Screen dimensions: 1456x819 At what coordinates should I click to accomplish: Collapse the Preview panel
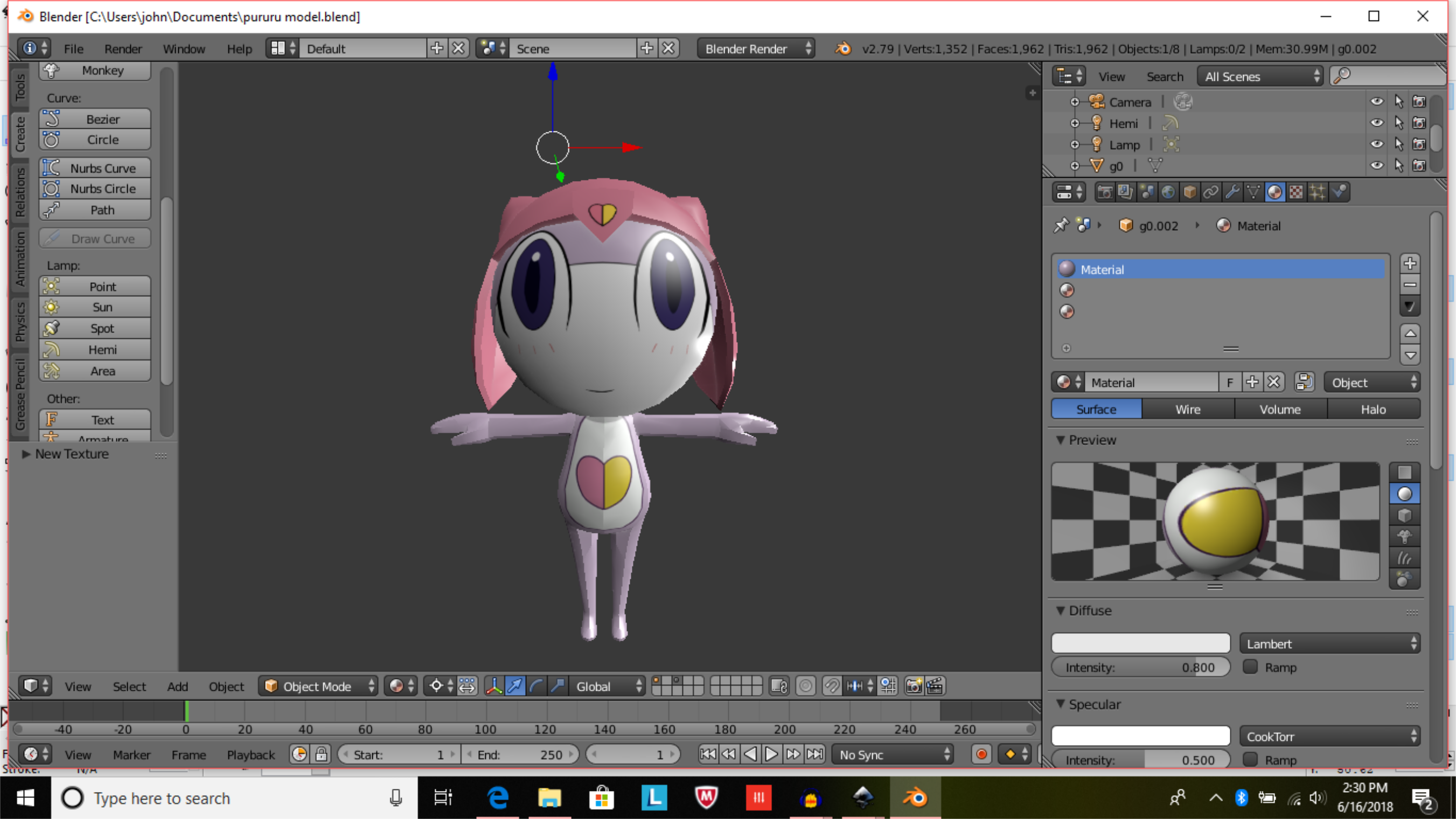pos(1061,440)
